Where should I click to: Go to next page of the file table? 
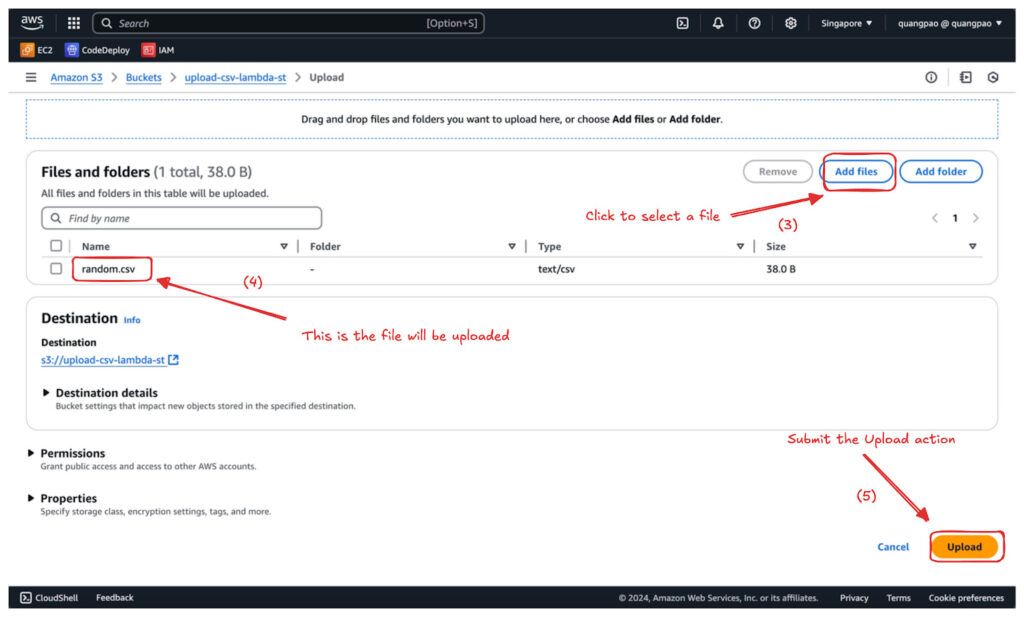975,218
